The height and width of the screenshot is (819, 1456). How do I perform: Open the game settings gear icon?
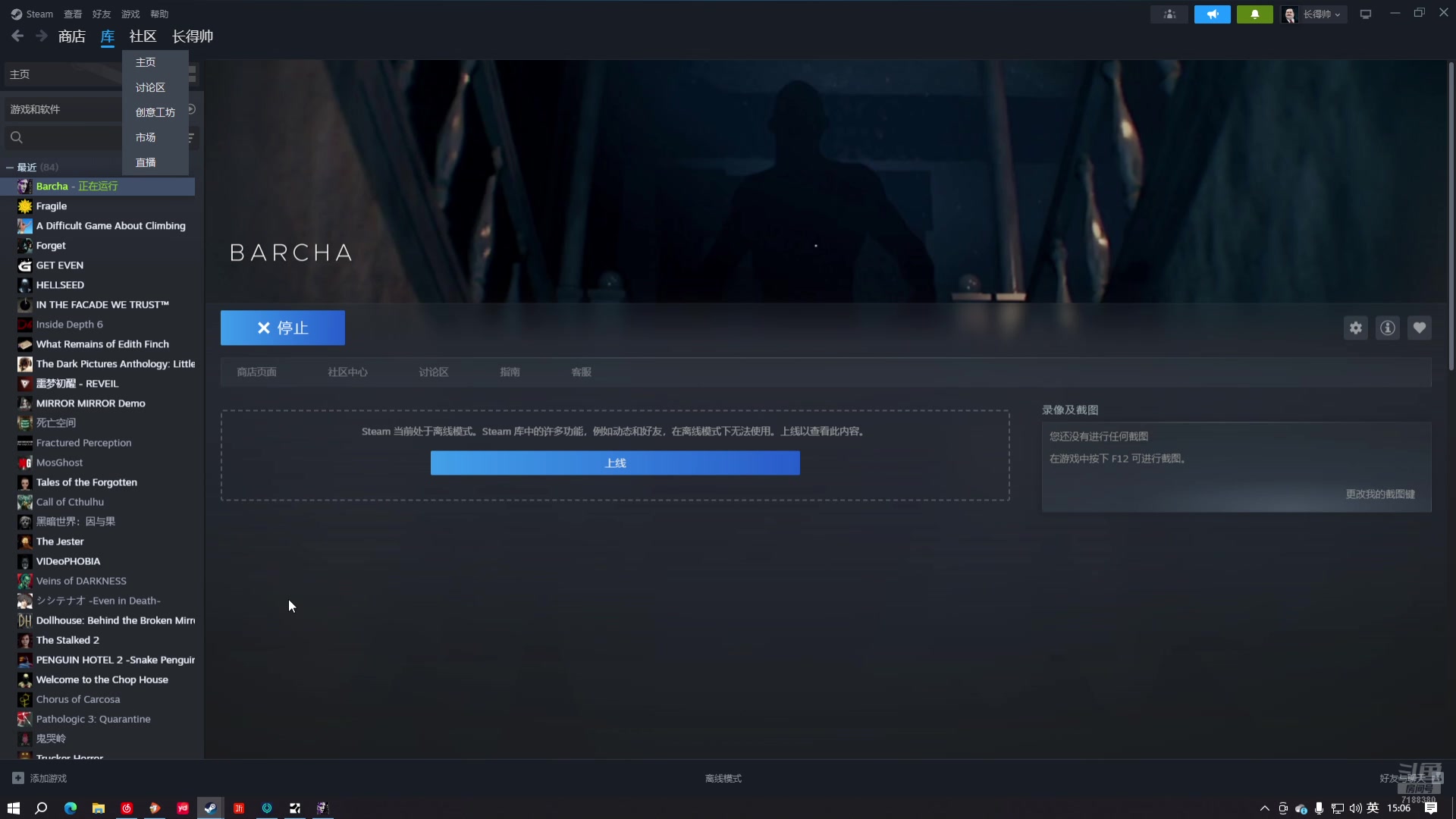[x=1356, y=328]
